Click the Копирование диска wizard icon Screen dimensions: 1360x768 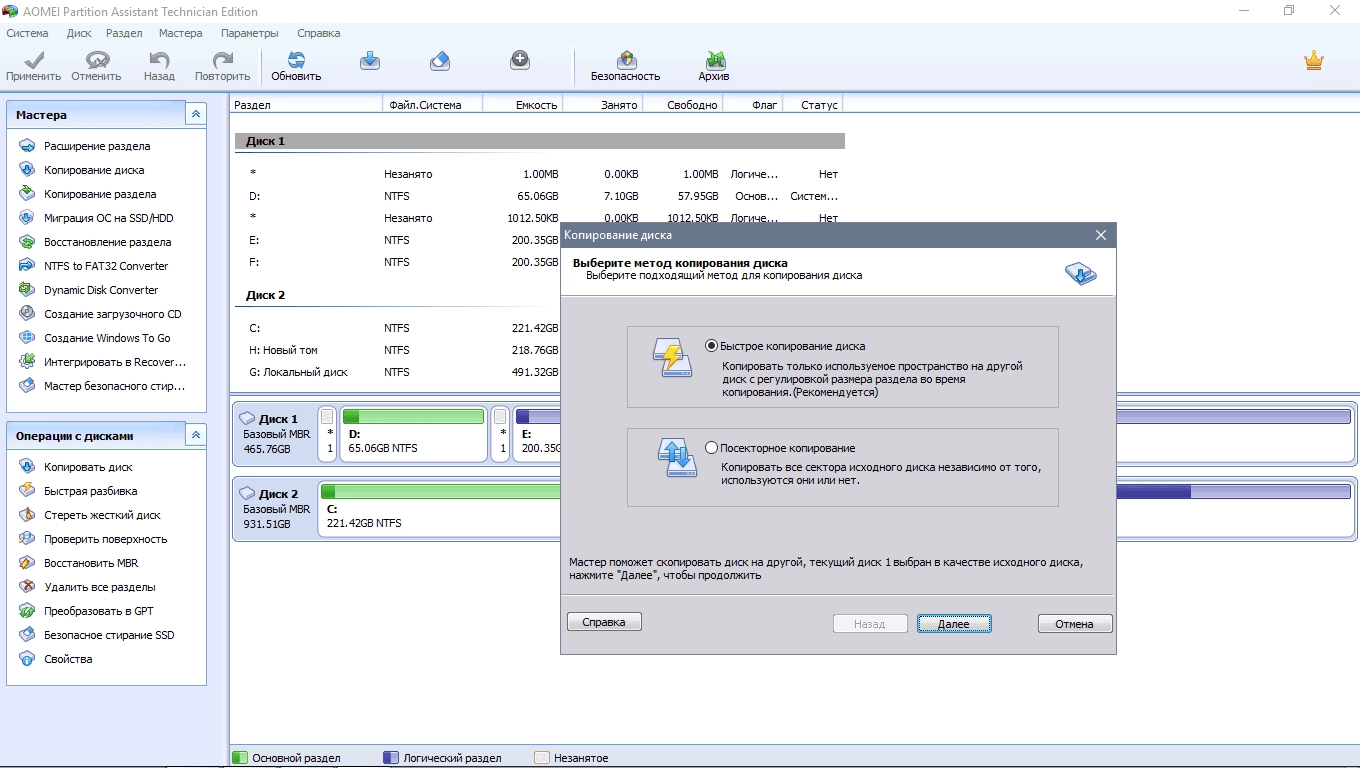pos(27,170)
